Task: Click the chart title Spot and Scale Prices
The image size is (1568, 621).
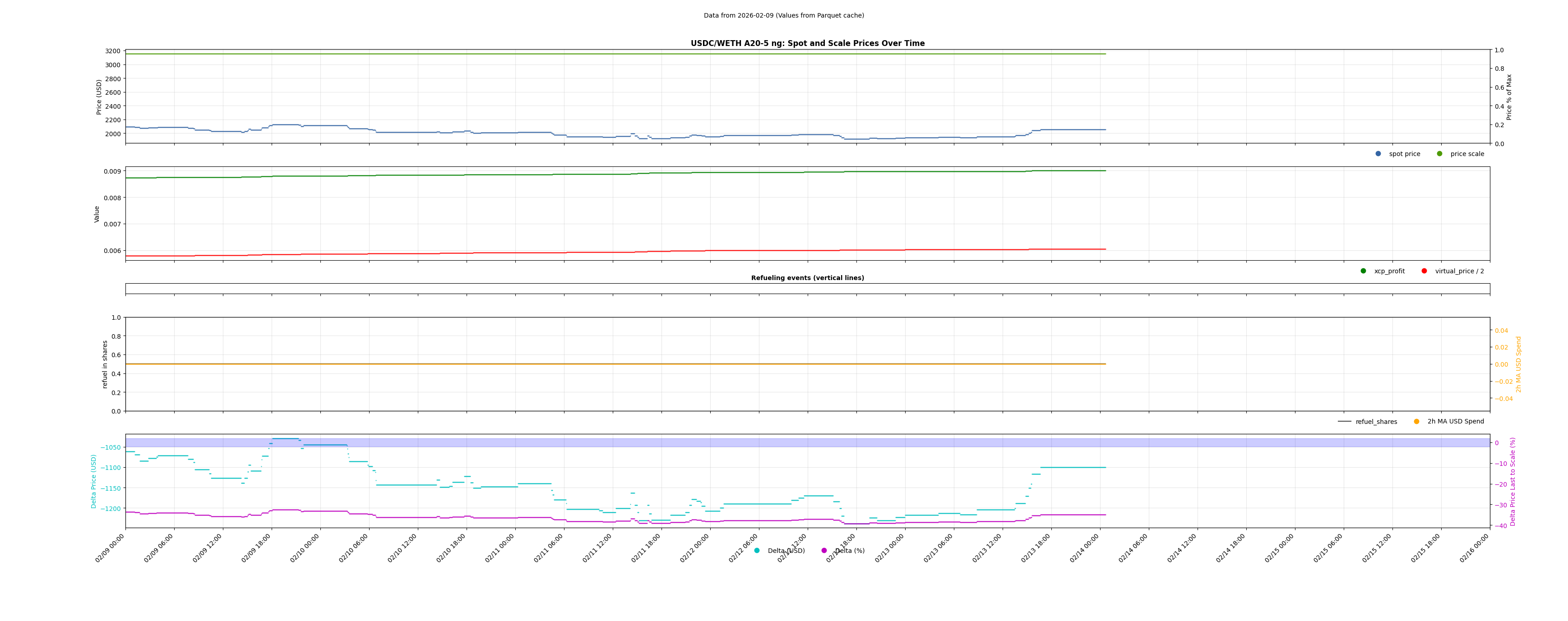Action: 807,44
